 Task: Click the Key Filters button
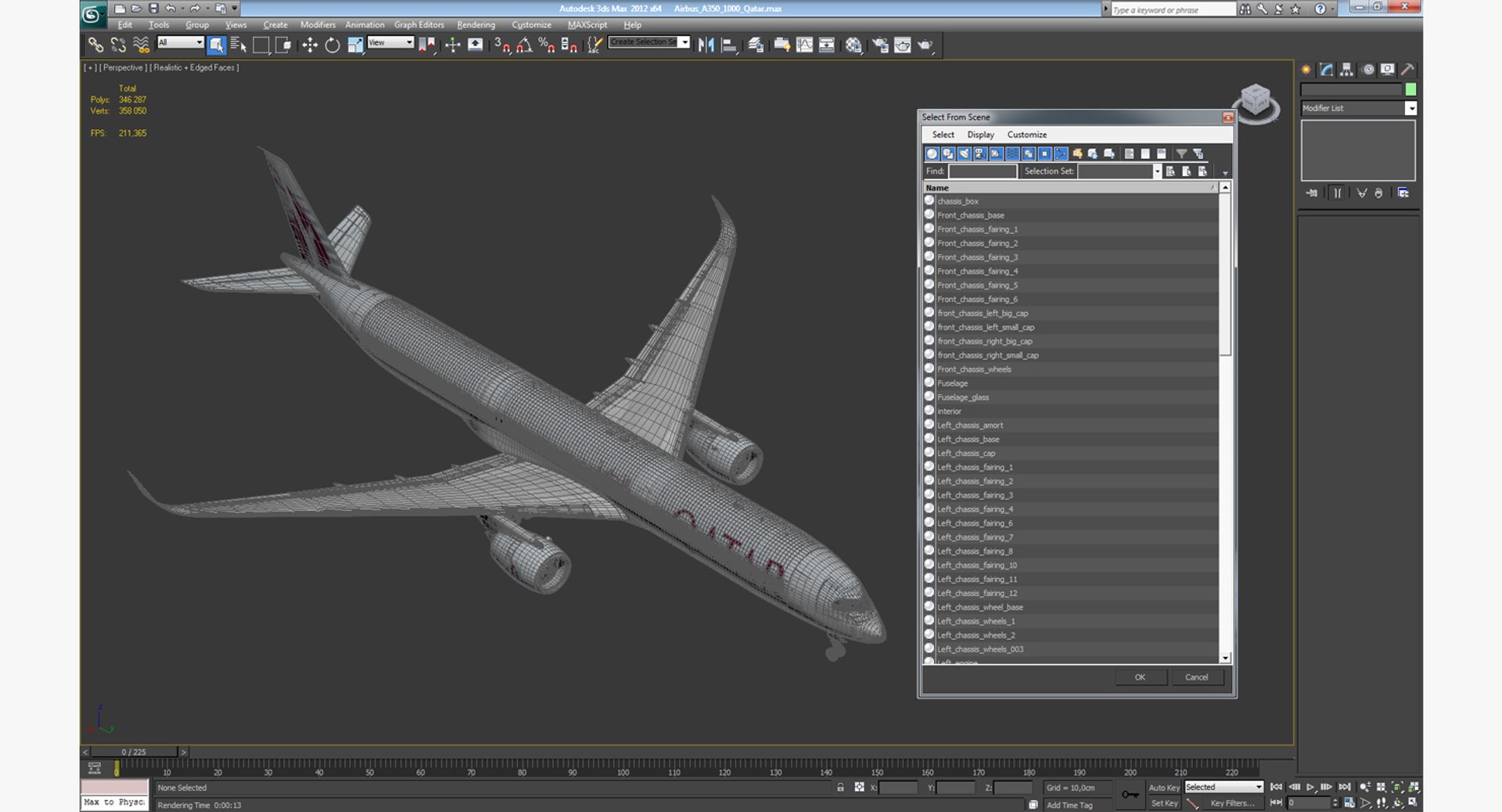[1232, 803]
